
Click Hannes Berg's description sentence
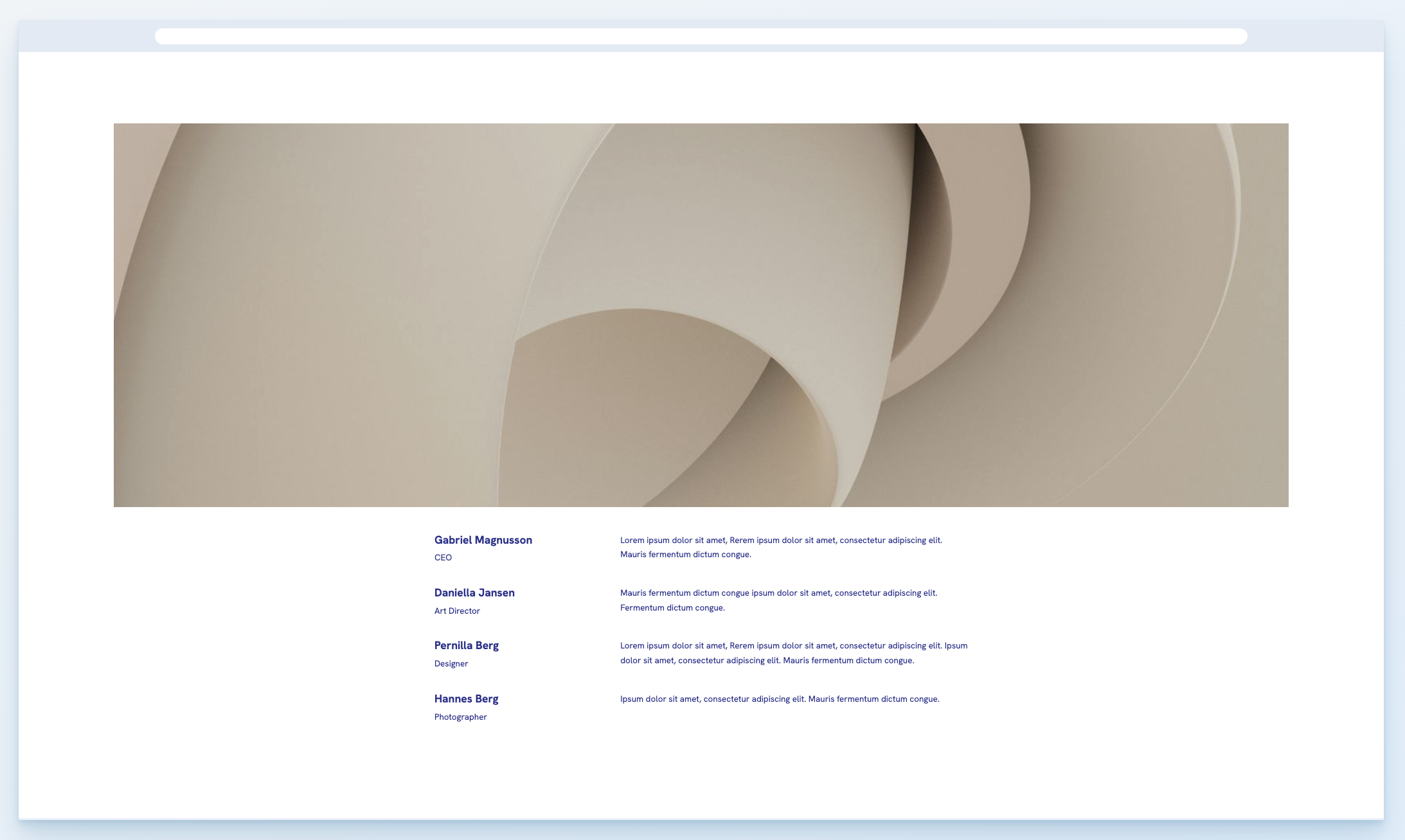pos(780,699)
